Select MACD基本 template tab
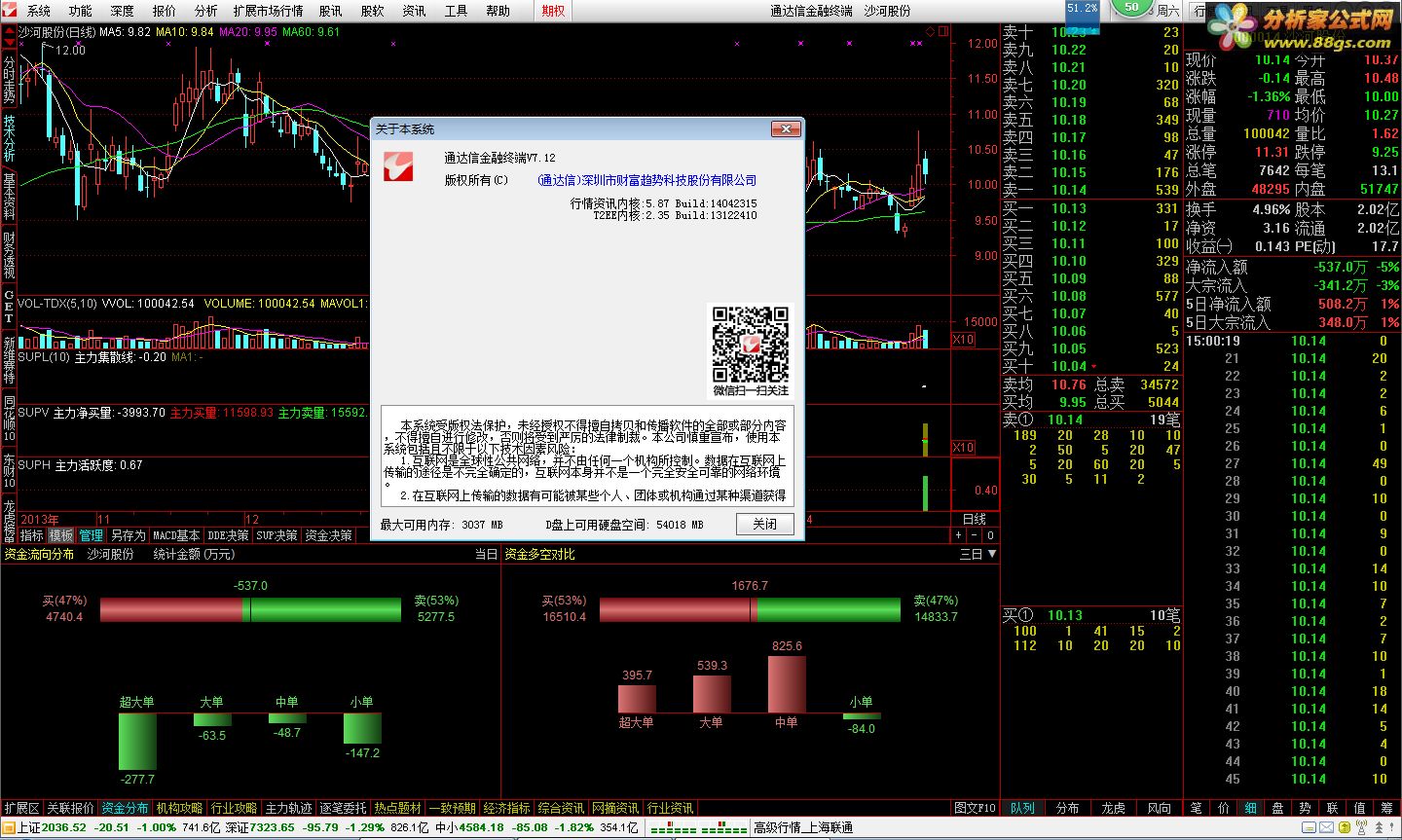The width and height of the screenshot is (1402, 840). 176,535
